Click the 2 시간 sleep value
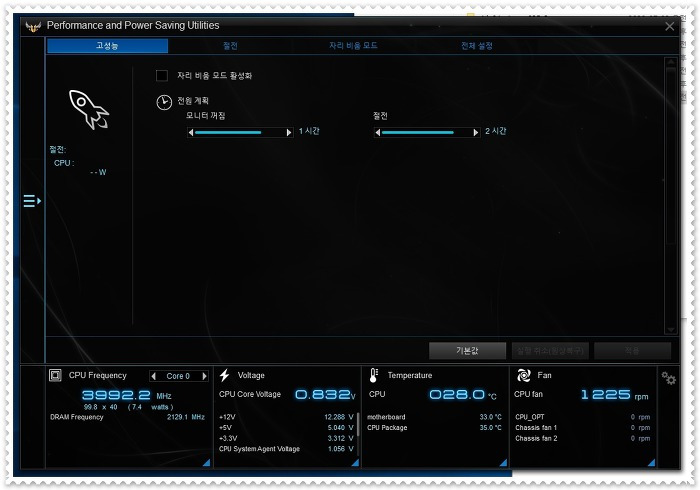 [496, 131]
